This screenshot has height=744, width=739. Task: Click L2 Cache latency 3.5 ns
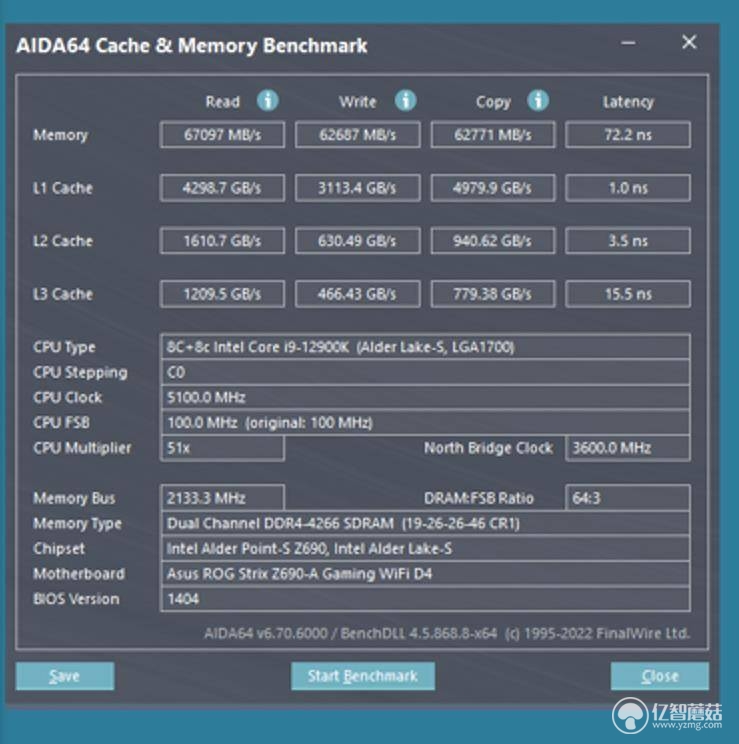tap(628, 241)
